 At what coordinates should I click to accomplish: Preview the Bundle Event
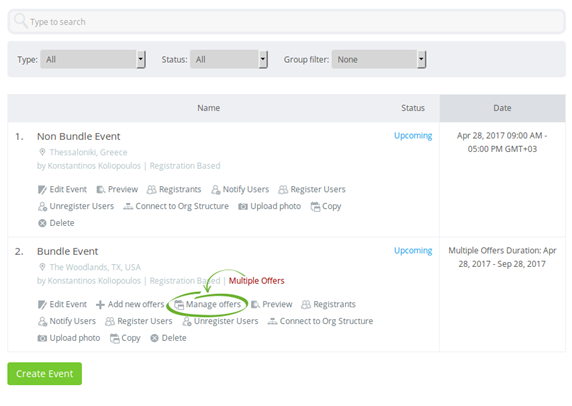272,304
